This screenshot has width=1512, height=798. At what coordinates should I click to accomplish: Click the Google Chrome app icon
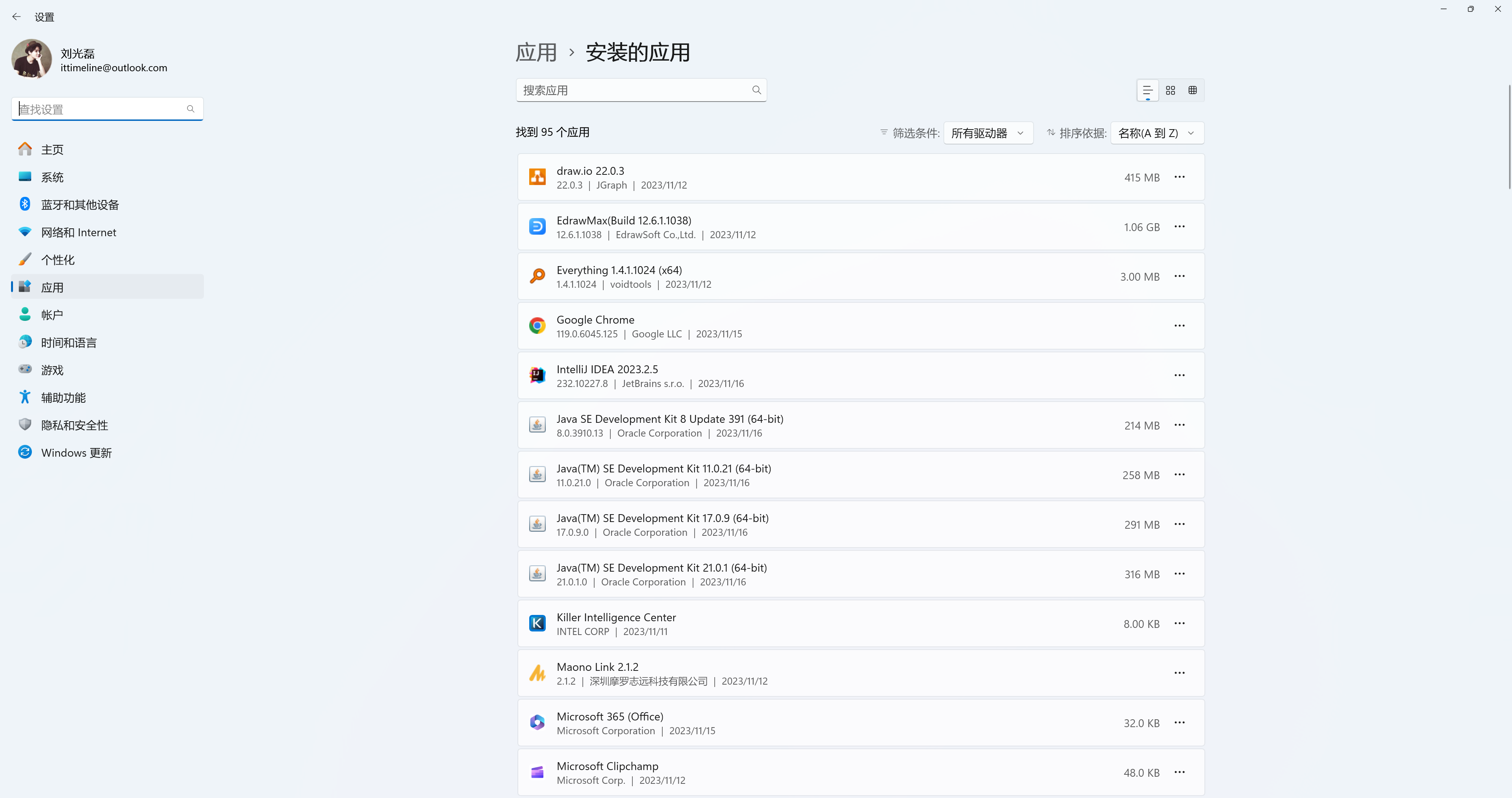(x=537, y=326)
